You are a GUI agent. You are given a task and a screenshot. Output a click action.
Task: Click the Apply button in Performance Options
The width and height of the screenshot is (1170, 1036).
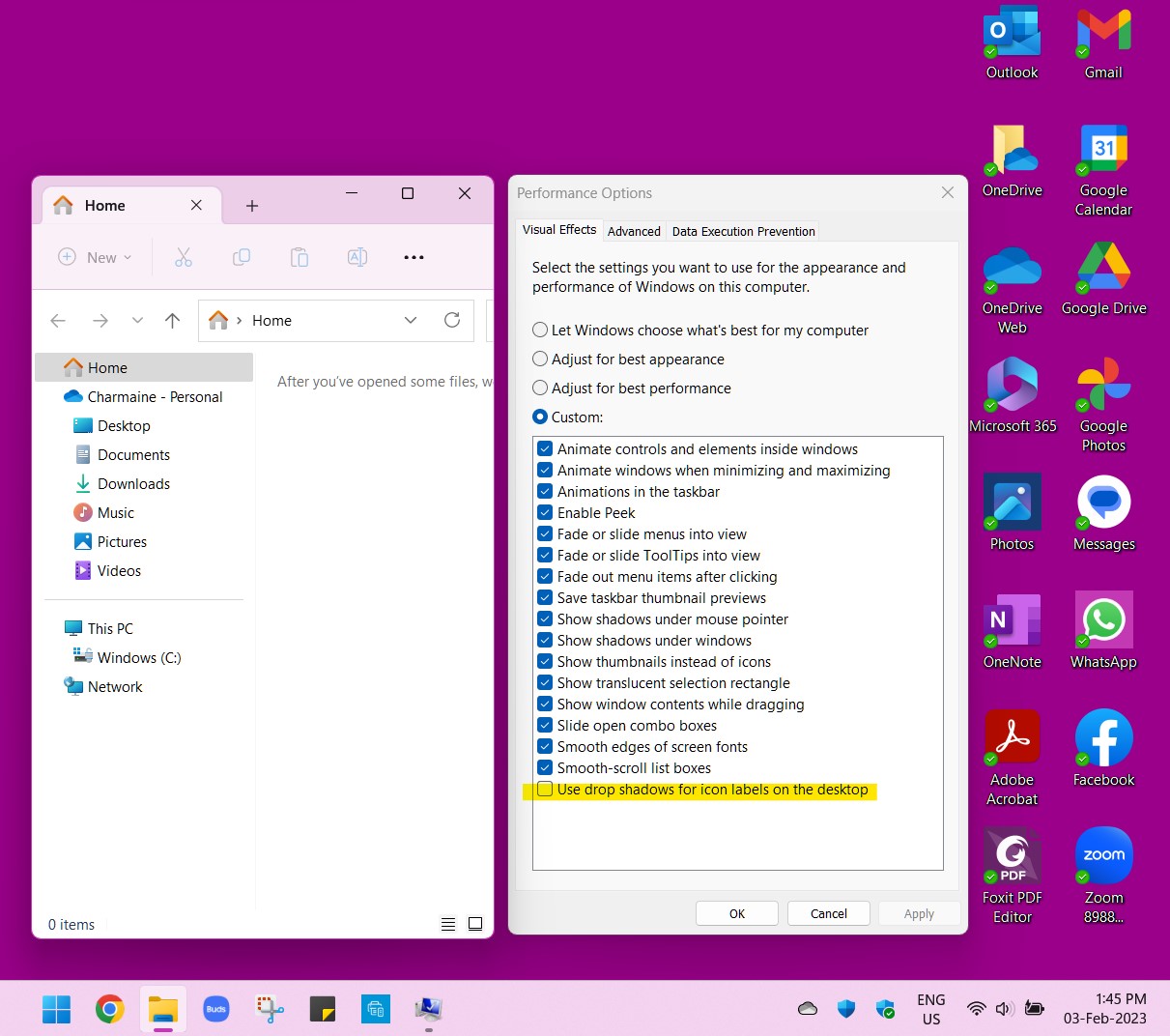919,913
